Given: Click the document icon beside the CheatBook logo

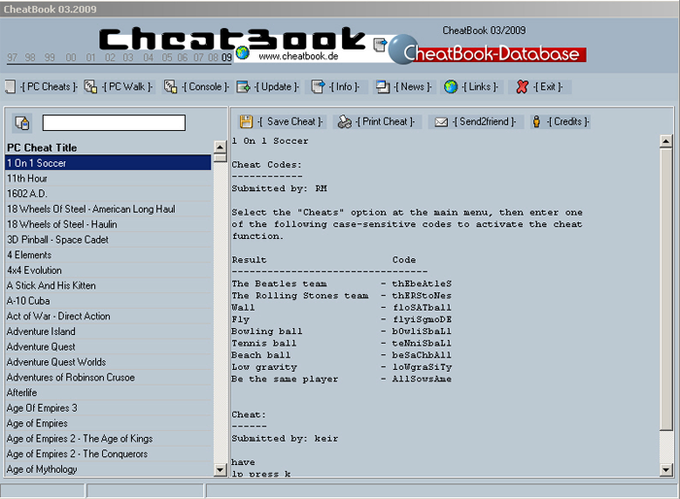Looking at the screenshot, I should click(380, 45).
